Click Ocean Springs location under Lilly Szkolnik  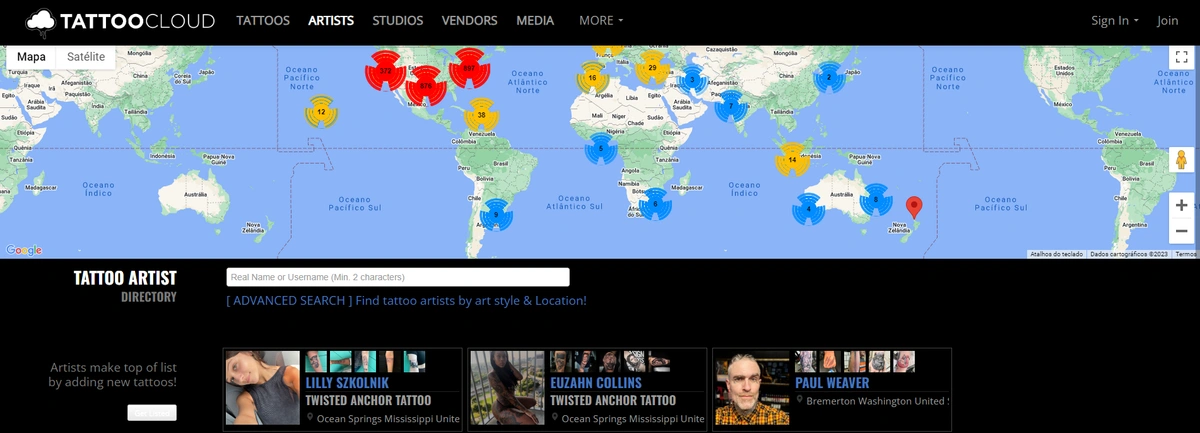coord(387,419)
